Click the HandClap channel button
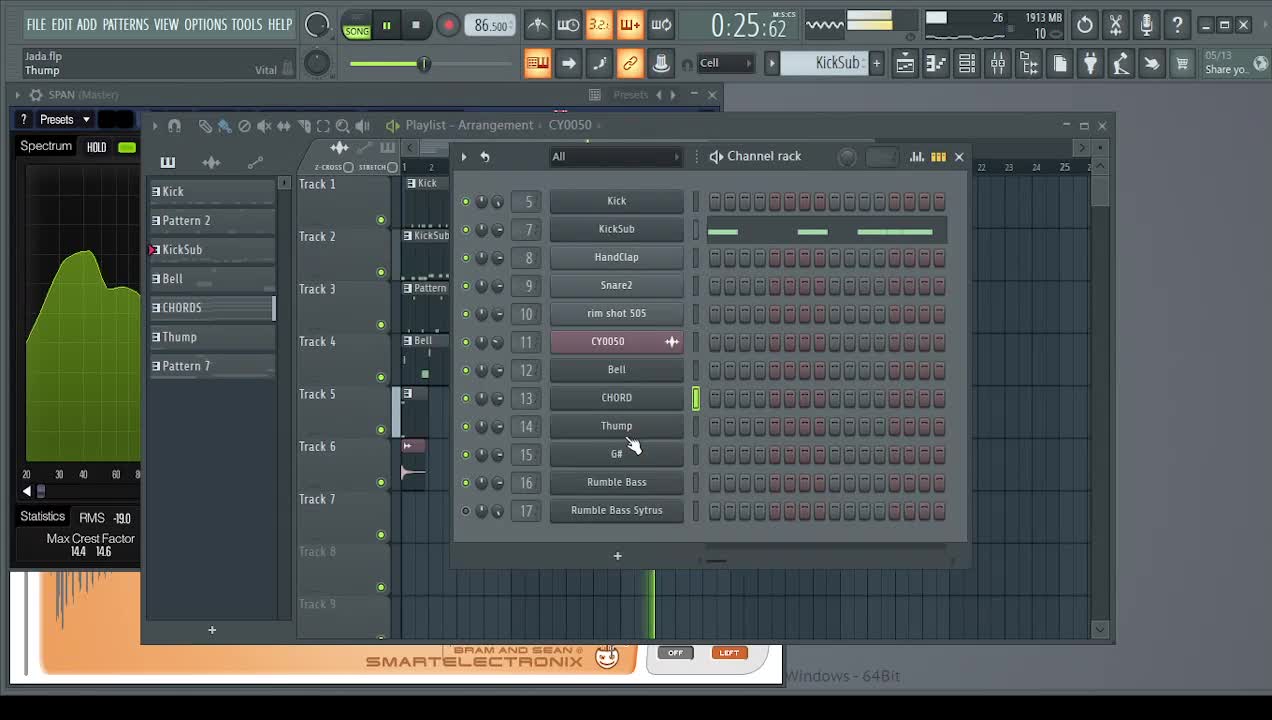Screen dimensions: 1272x720 (x=617, y=257)
